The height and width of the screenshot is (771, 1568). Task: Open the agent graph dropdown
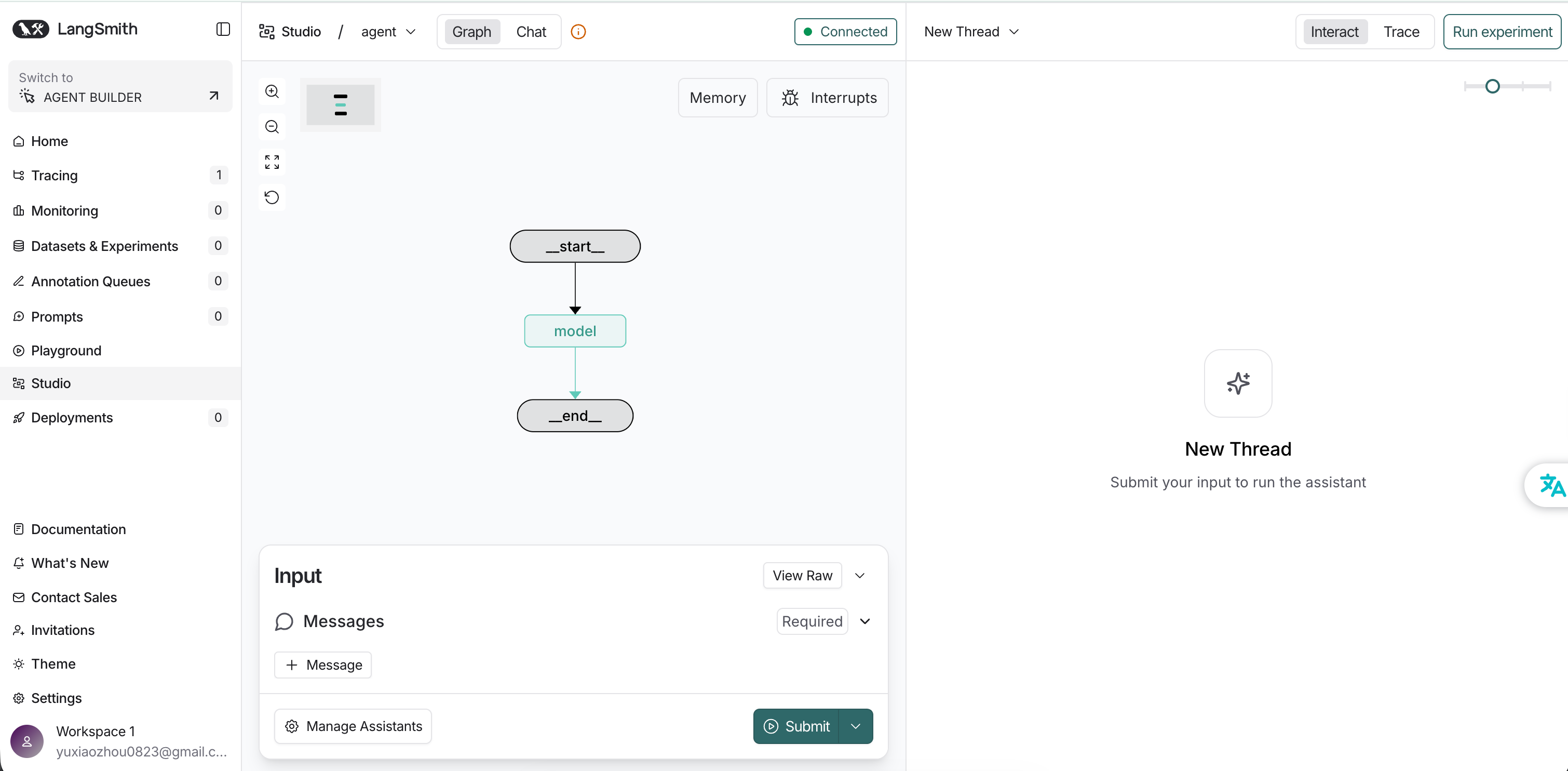388,32
